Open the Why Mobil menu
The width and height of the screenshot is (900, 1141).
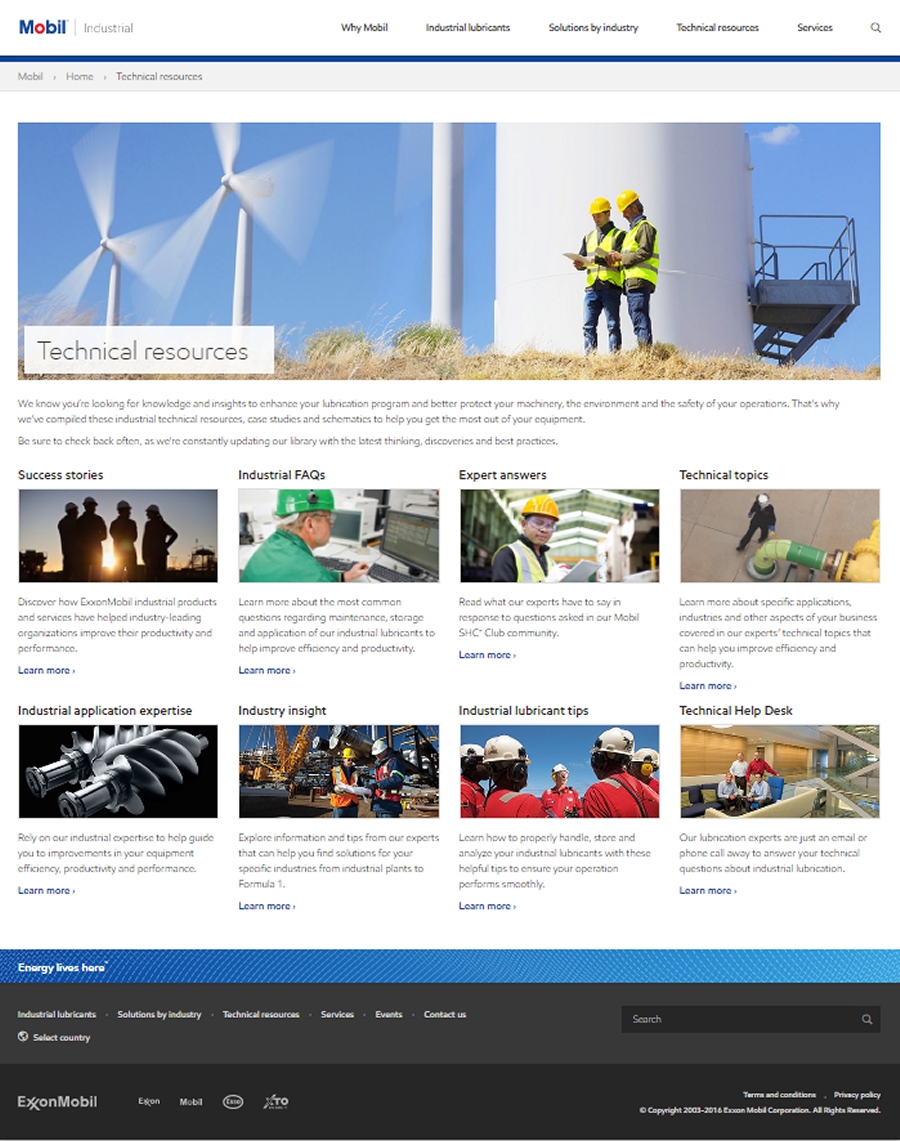pos(364,28)
